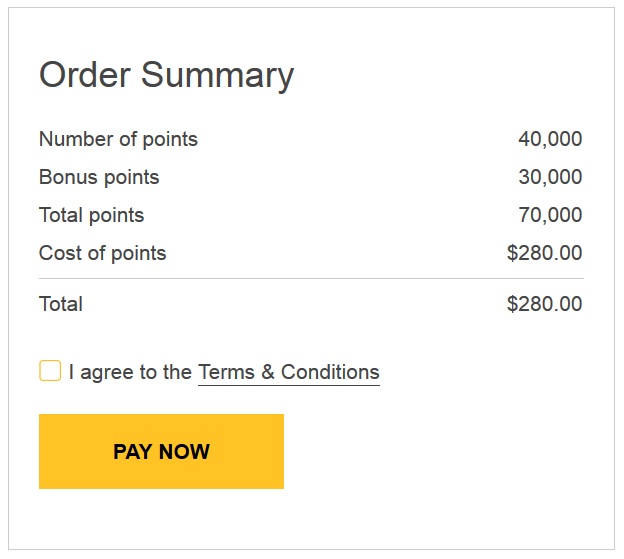This screenshot has width=624, height=559.
Task: Select the Bonus points label
Action: coord(99,177)
